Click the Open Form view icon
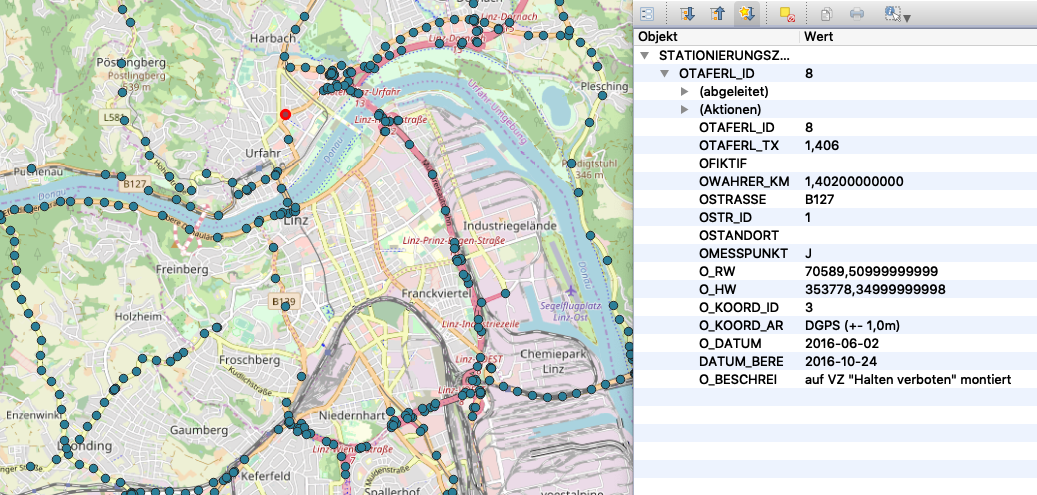Screen dimensions: 1037x495 tap(647, 14)
